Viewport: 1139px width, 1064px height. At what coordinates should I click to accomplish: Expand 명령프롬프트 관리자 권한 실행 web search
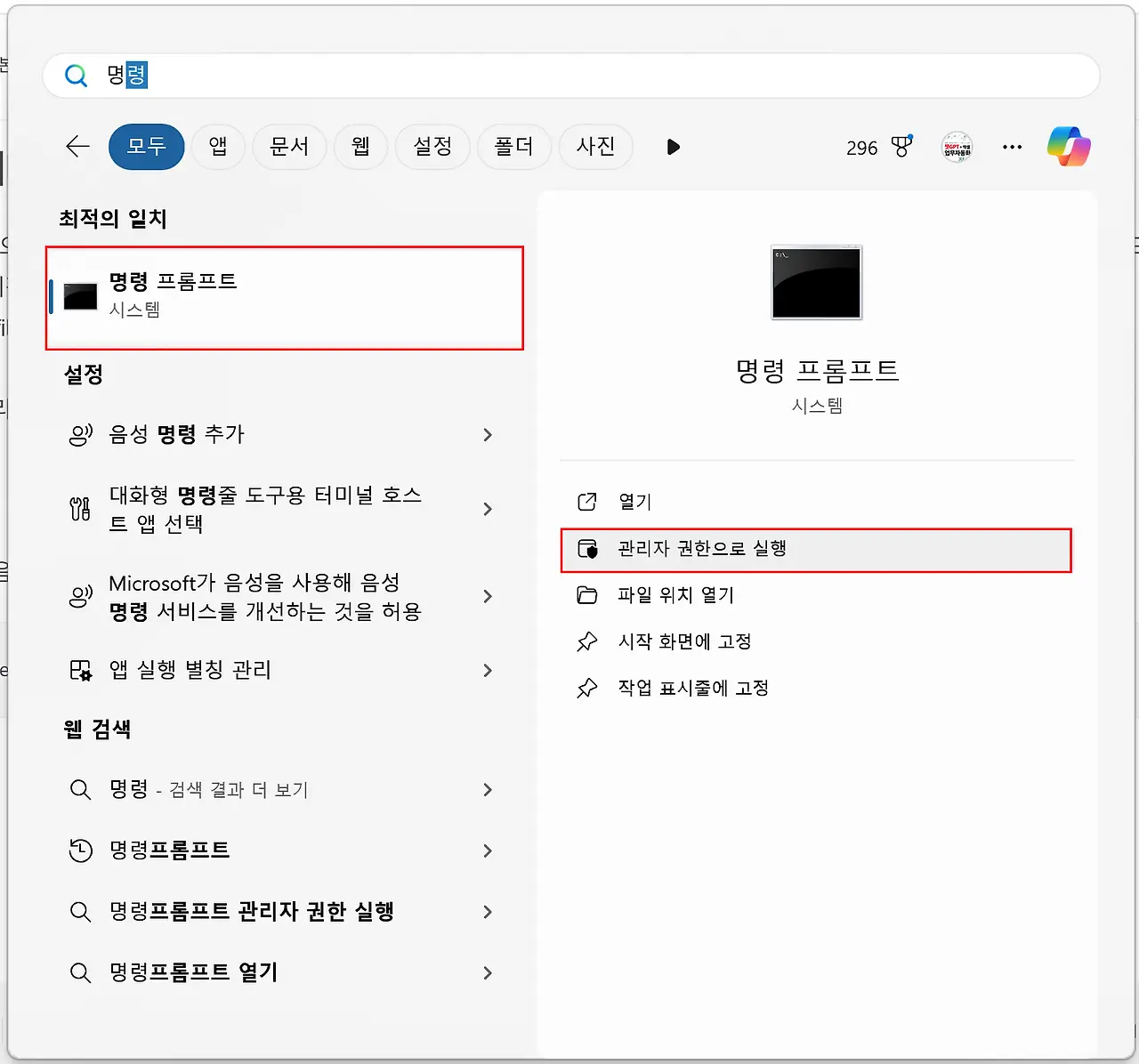point(283,911)
